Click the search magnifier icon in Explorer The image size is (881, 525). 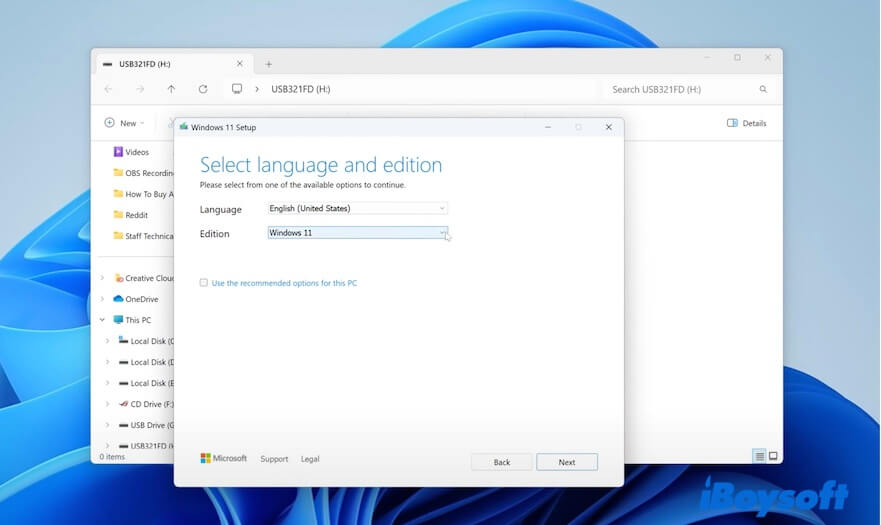point(763,89)
